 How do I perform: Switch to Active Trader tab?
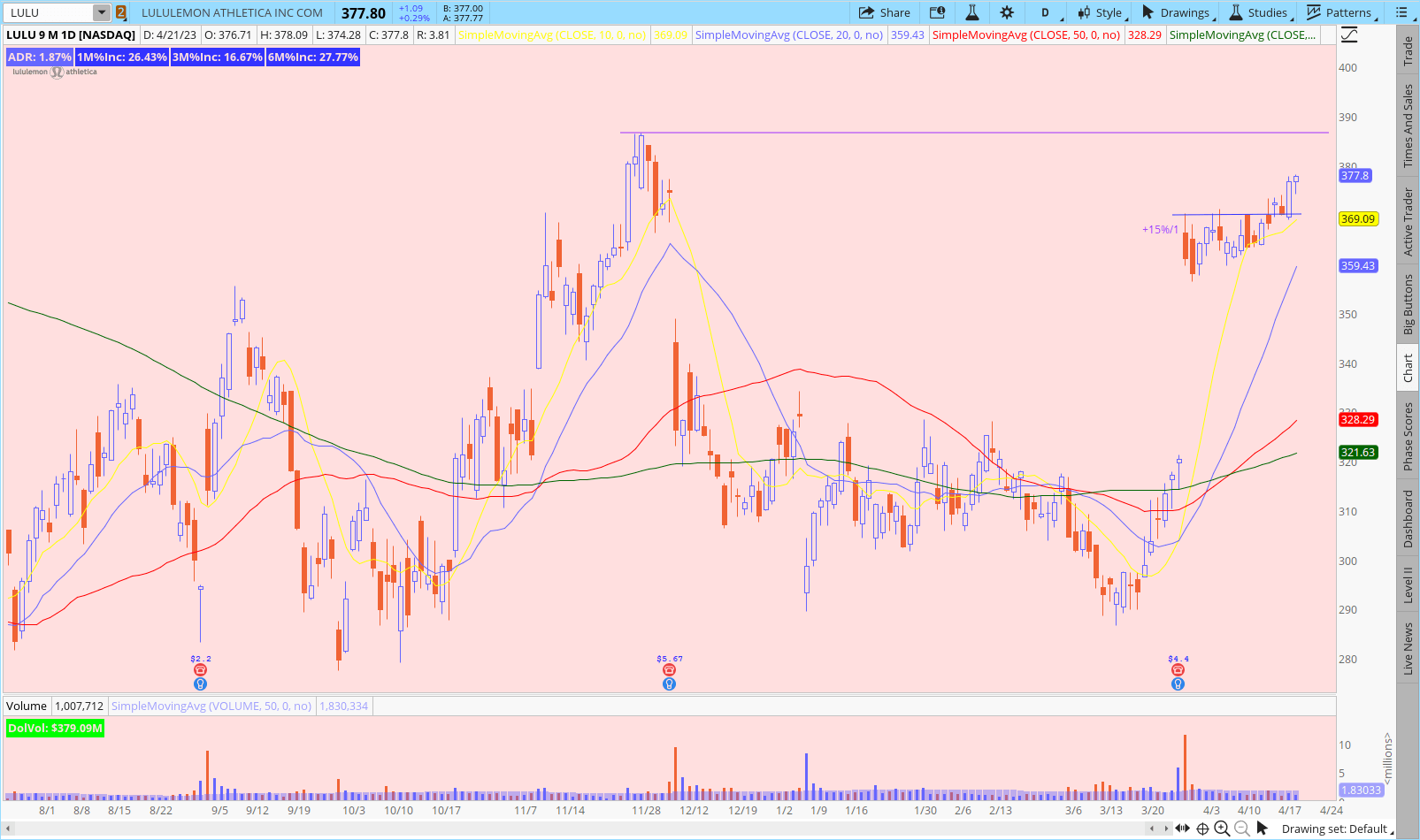tap(1408, 222)
